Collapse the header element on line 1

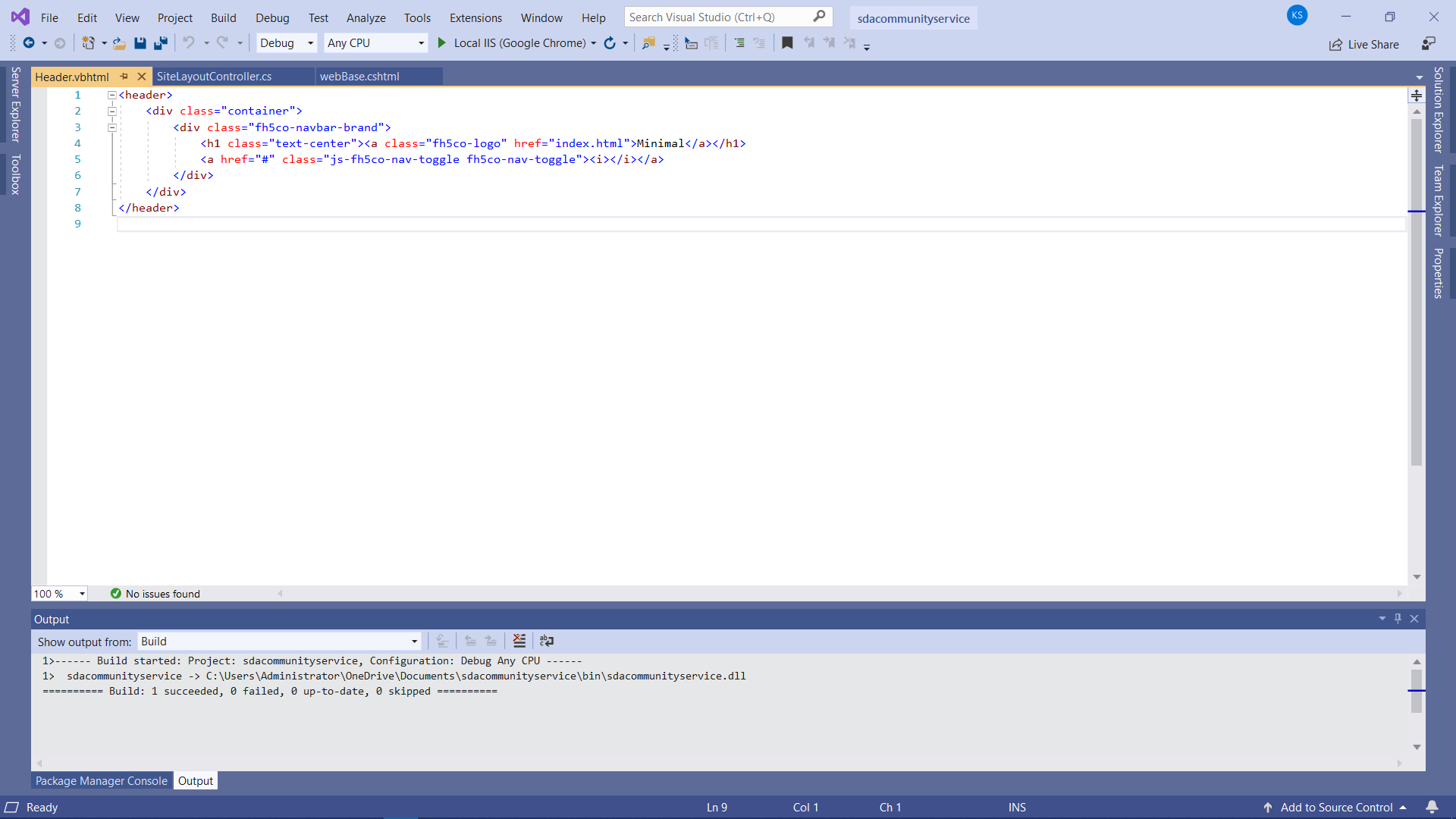(111, 95)
